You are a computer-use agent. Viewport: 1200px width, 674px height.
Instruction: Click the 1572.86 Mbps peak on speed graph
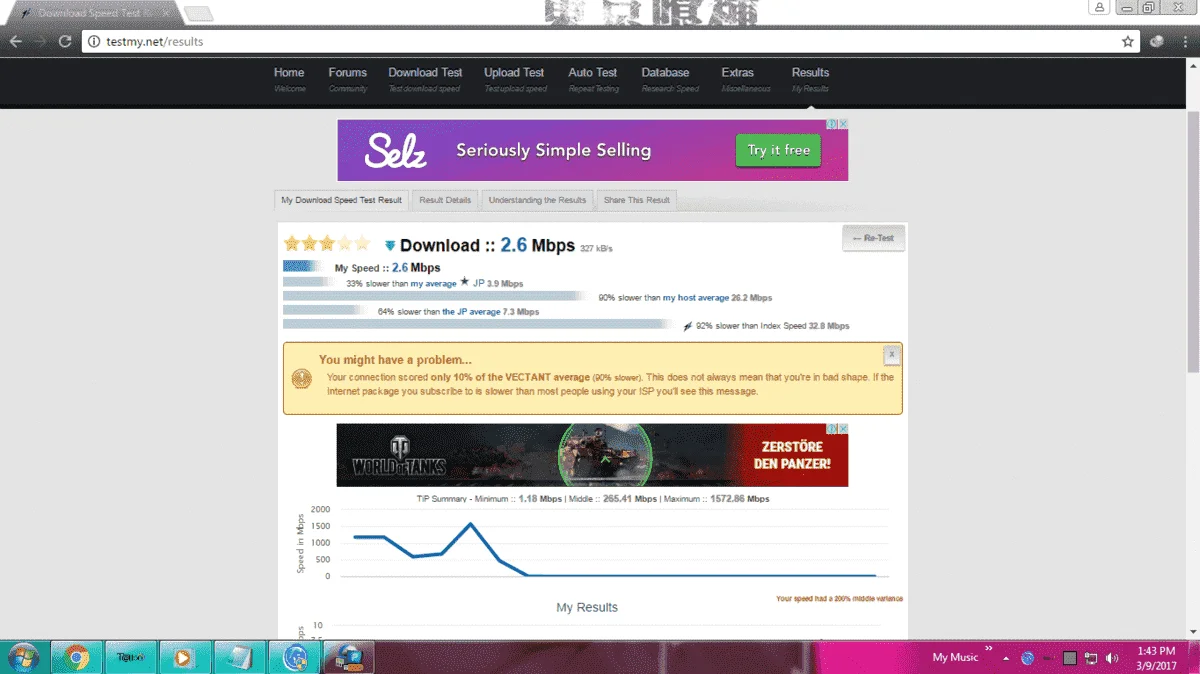(471, 524)
